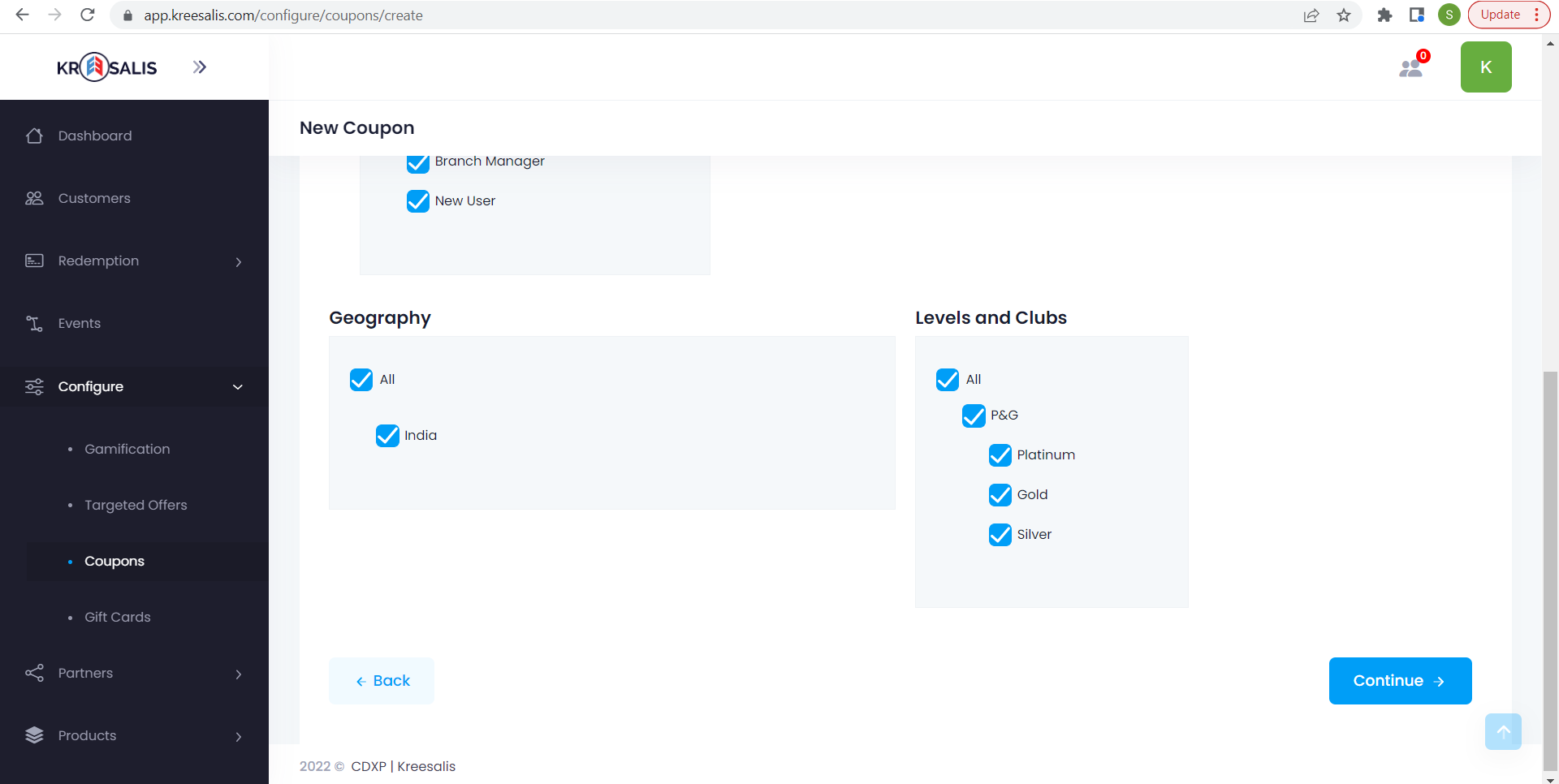Collapse the Configure menu chevron
This screenshot has width=1559, height=784.
point(238,387)
